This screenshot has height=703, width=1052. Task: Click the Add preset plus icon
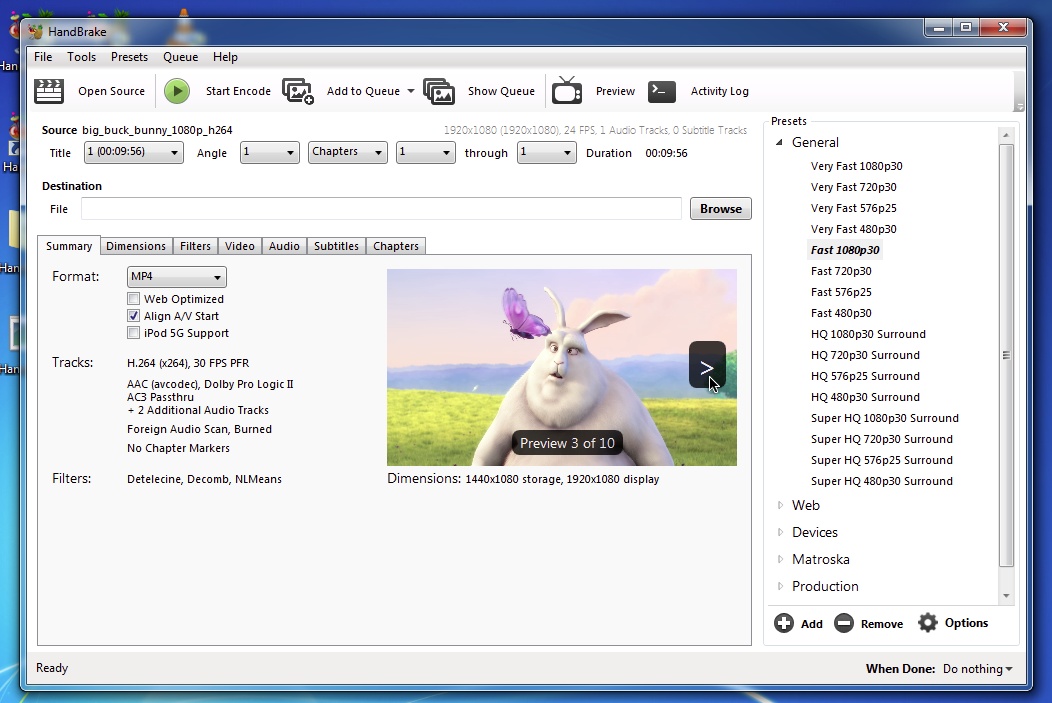784,623
